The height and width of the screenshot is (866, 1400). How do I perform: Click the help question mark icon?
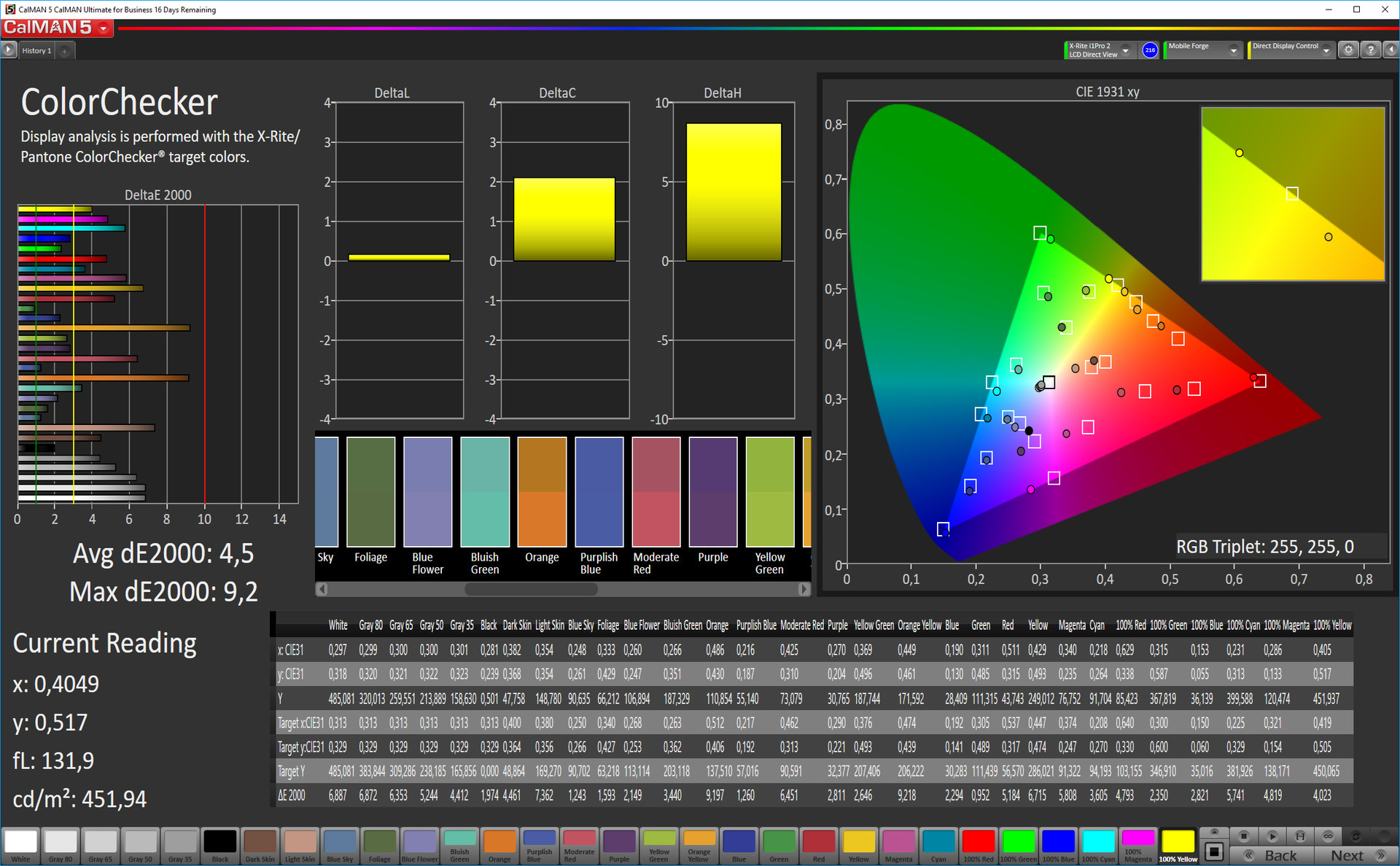pos(1371,50)
